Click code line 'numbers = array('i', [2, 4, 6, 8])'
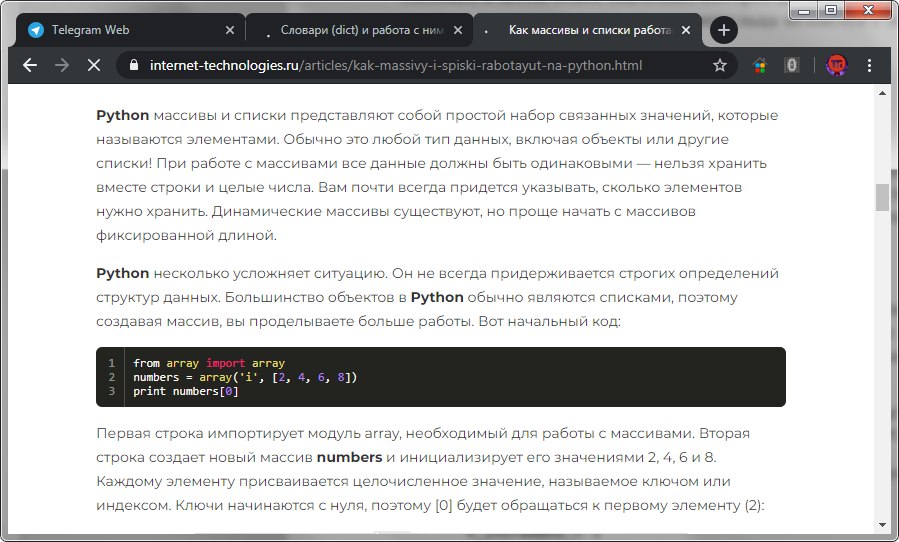Image resolution: width=899 pixels, height=542 pixels. (x=245, y=377)
